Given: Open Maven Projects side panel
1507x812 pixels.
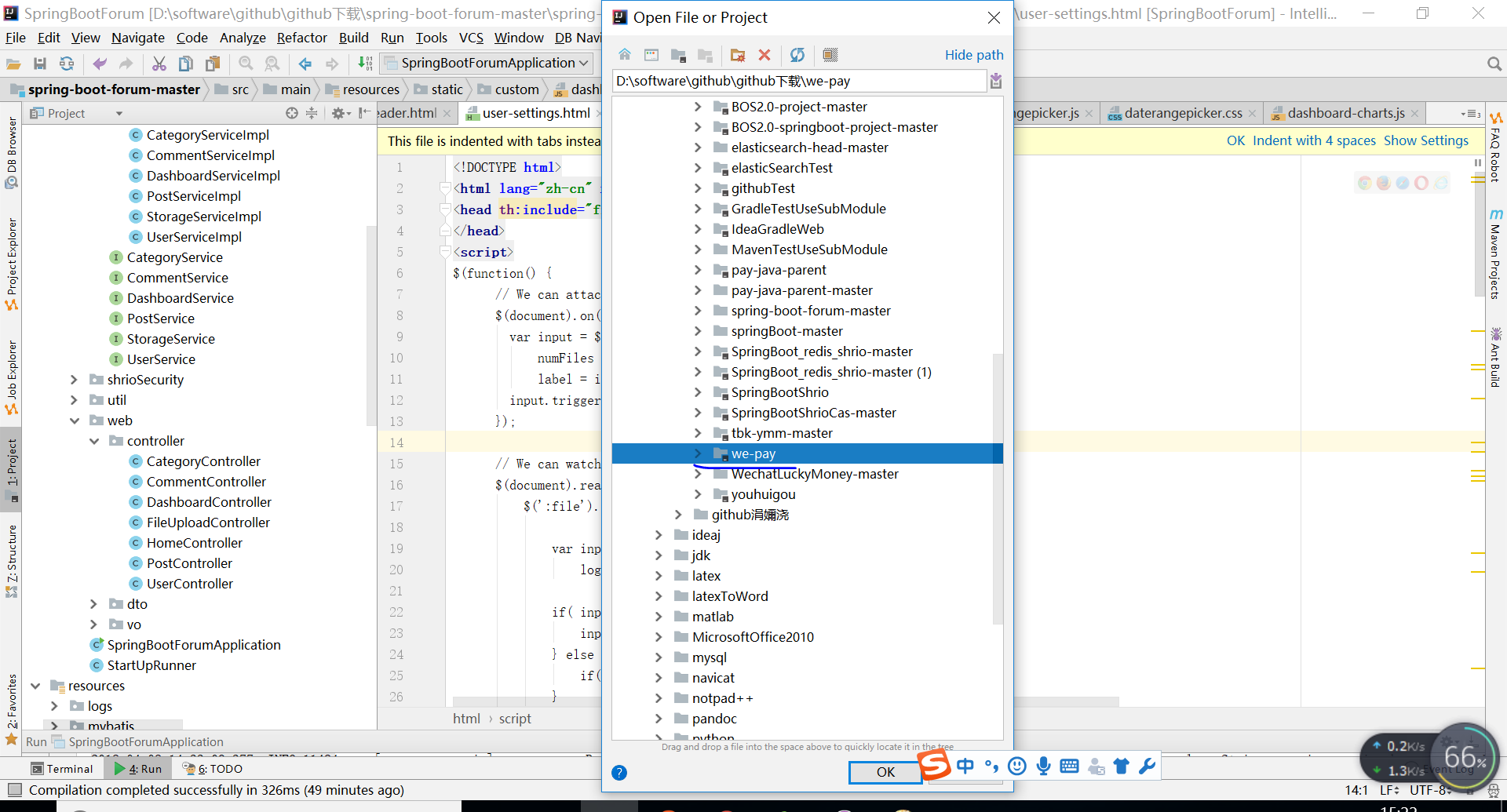Looking at the screenshot, I should (x=1496, y=254).
